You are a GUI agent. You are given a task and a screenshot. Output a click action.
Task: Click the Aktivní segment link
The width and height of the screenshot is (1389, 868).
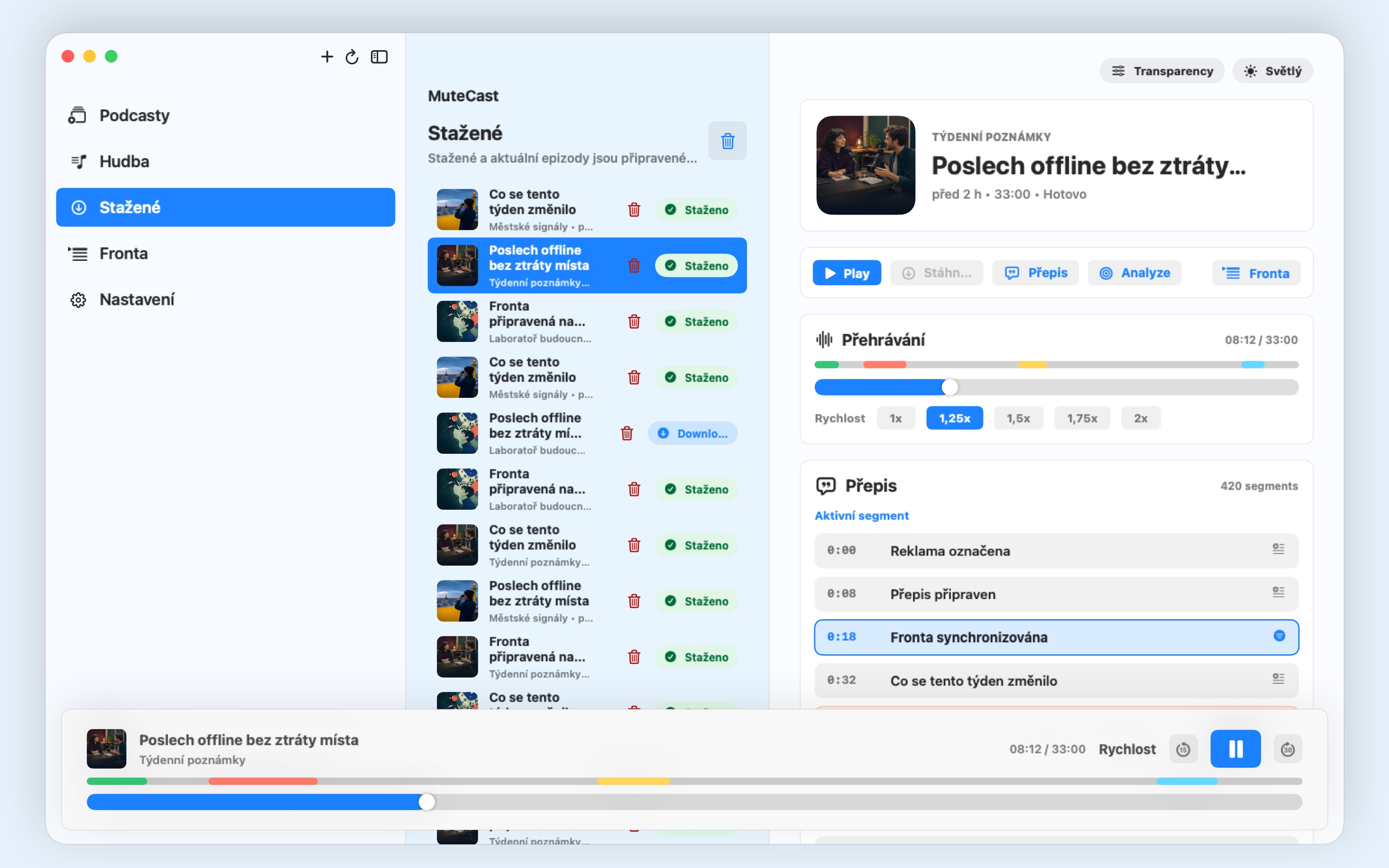(x=861, y=515)
